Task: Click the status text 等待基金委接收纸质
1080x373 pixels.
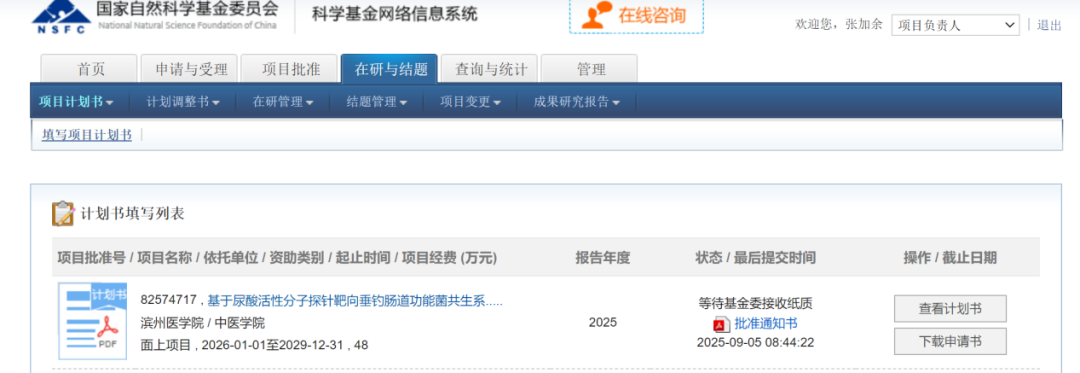Action: (755, 303)
